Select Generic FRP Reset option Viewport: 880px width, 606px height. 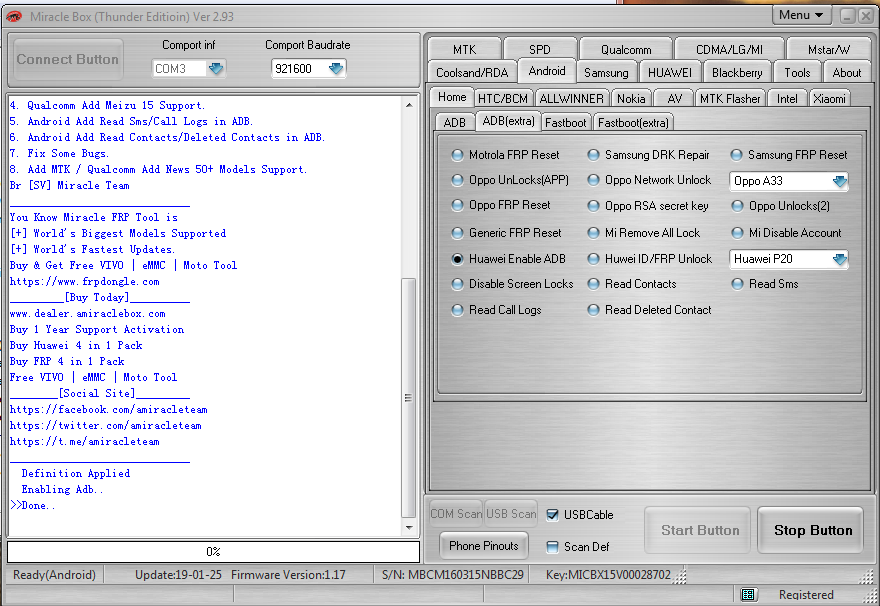507,233
